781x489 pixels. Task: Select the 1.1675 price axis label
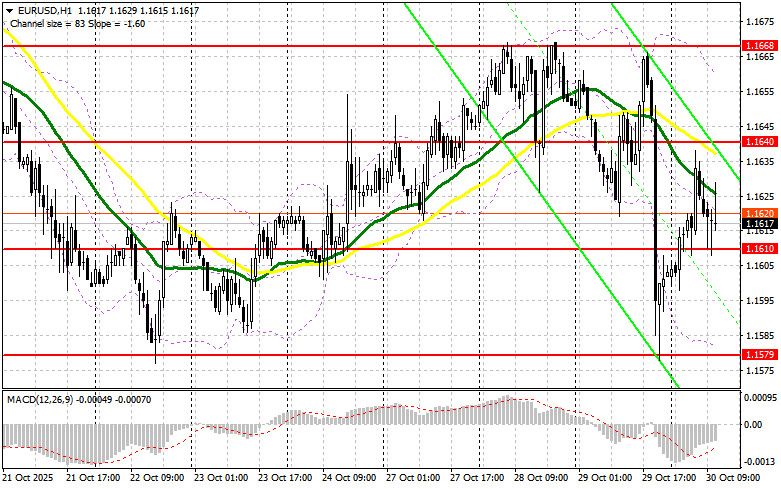pyautogui.click(x=761, y=21)
